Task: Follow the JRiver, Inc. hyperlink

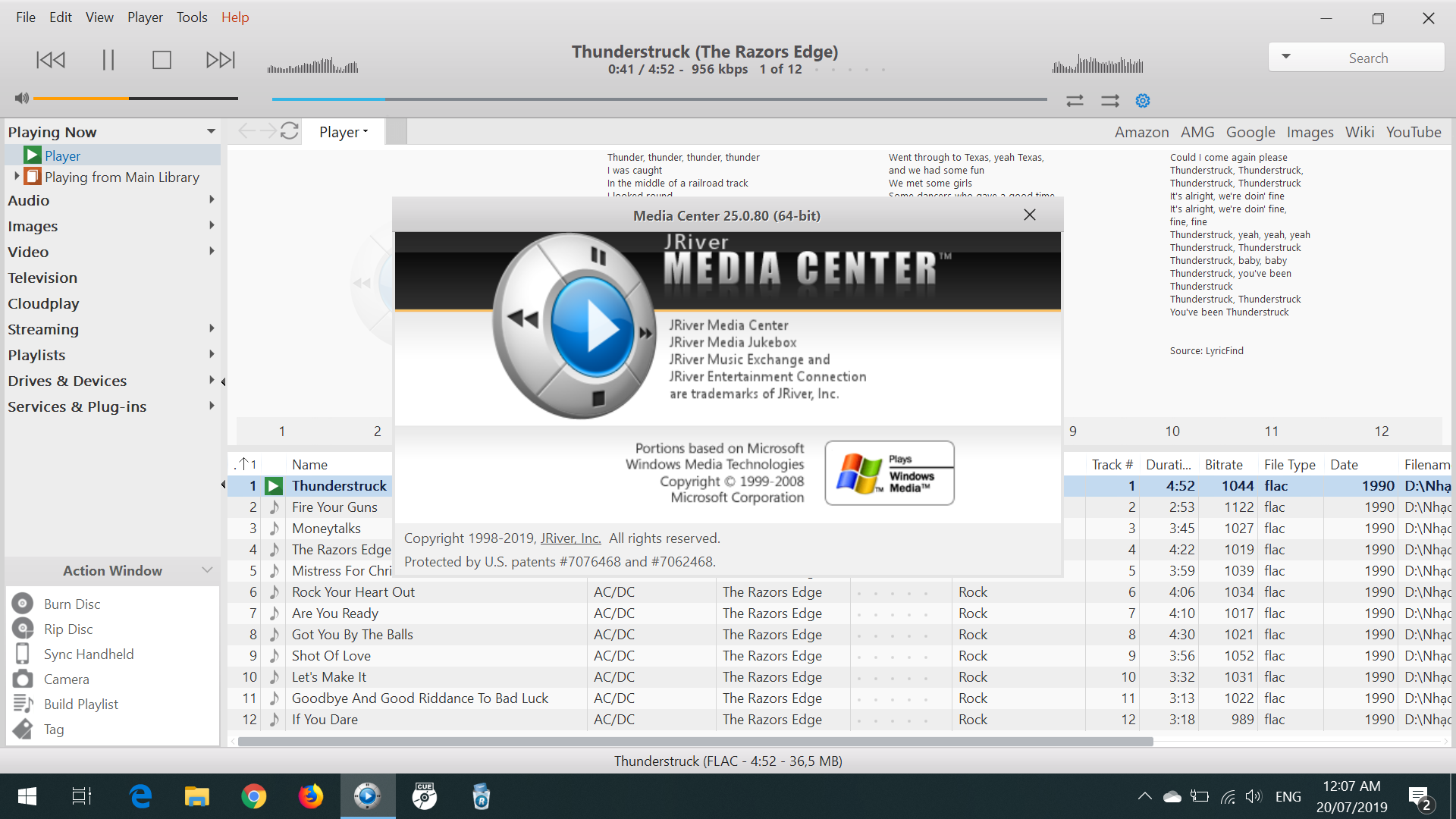Action: (570, 538)
